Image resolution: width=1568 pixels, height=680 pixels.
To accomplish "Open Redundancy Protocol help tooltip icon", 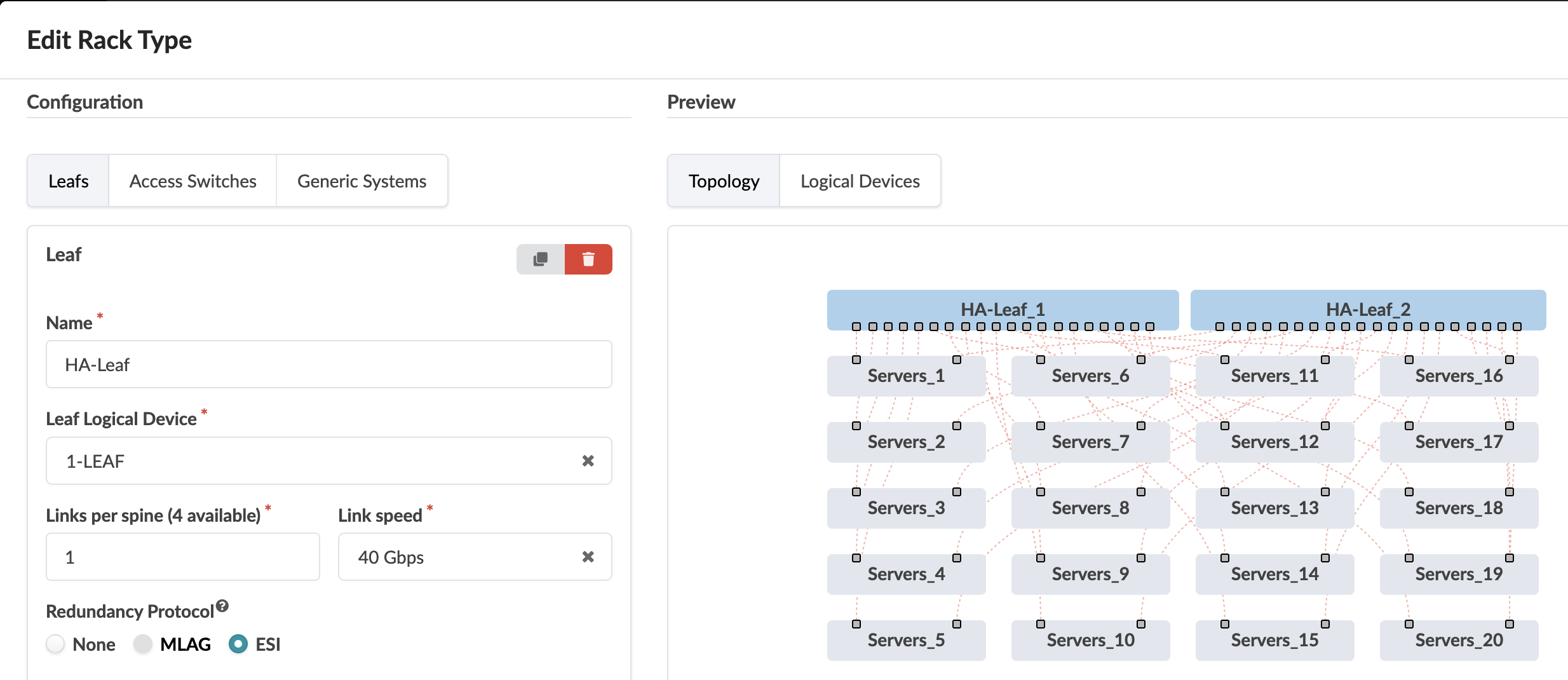I will pyautogui.click(x=222, y=606).
